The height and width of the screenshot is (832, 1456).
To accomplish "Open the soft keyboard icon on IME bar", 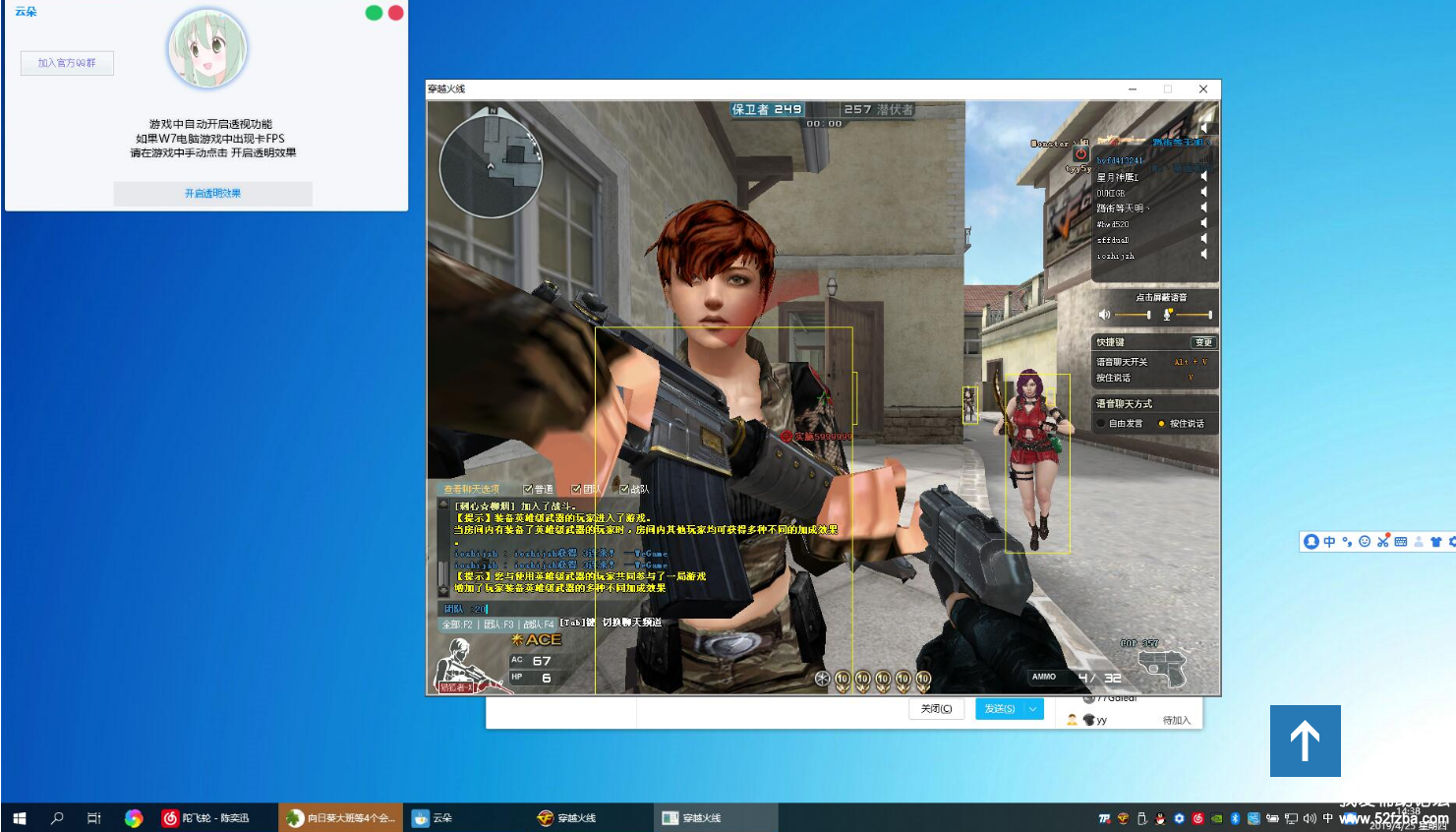I will pyautogui.click(x=1401, y=542).
